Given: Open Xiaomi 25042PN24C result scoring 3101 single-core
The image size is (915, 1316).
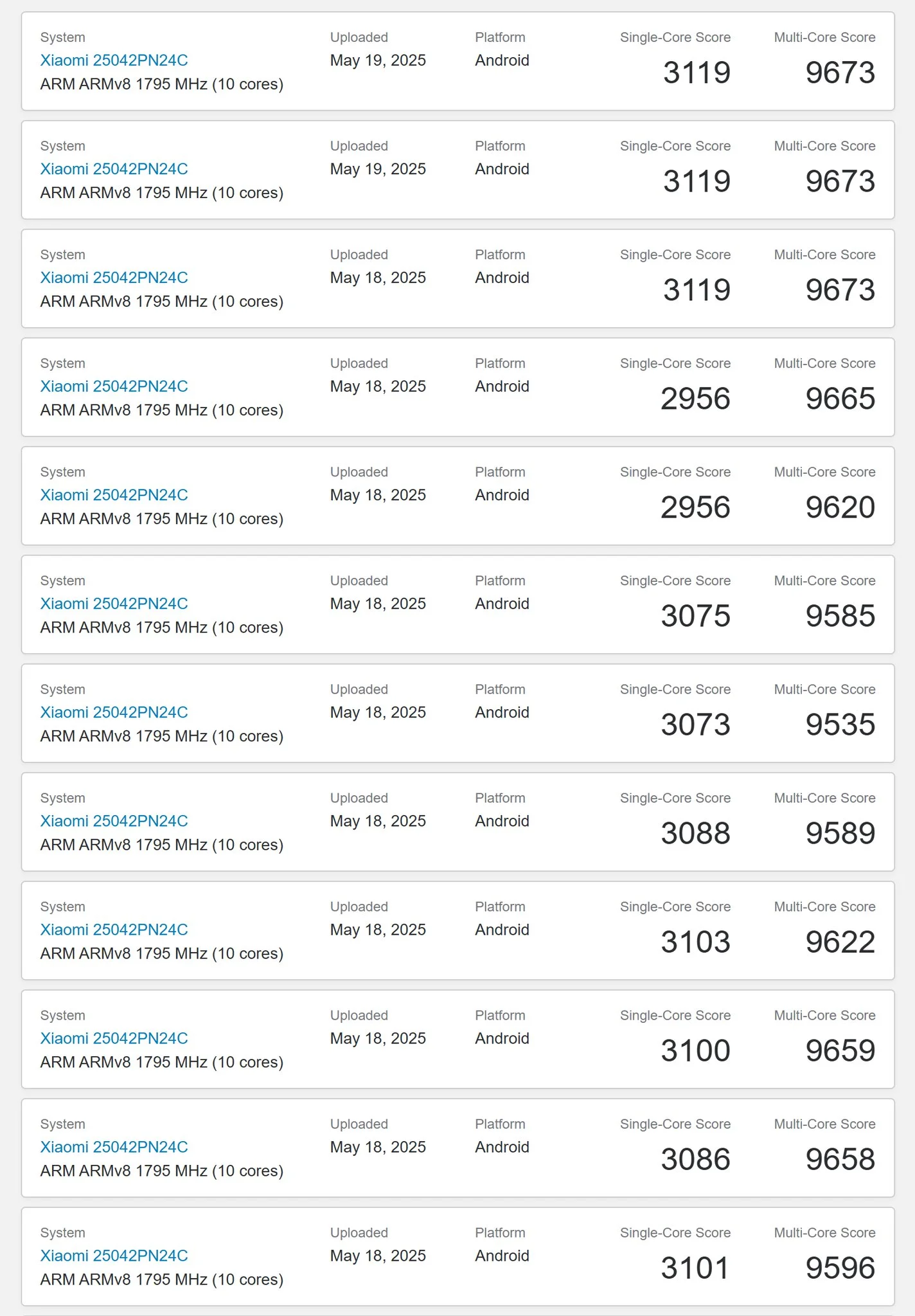Looking at the screenshot, I should click(x=114, y=1256).
